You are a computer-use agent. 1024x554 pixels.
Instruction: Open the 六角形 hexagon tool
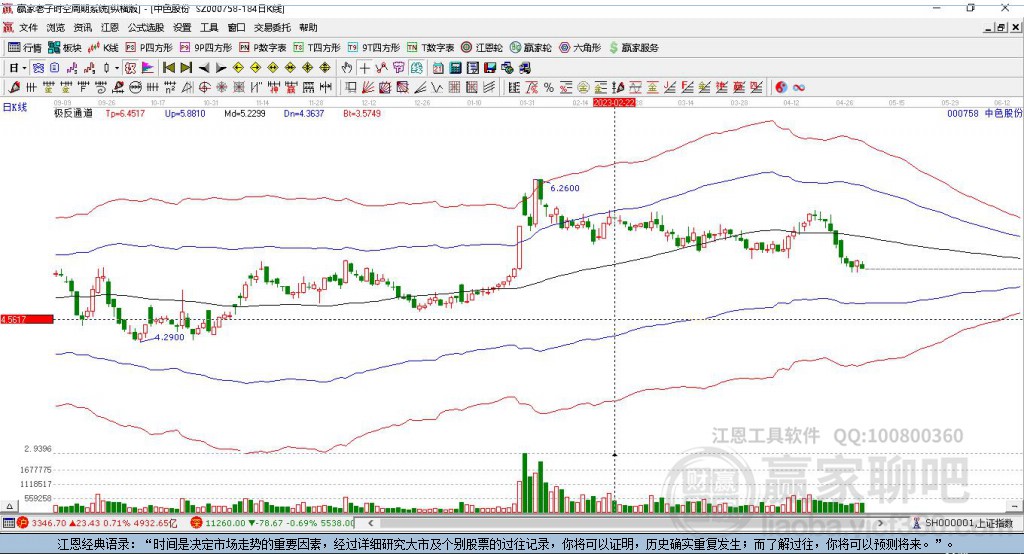pos(580,48)
